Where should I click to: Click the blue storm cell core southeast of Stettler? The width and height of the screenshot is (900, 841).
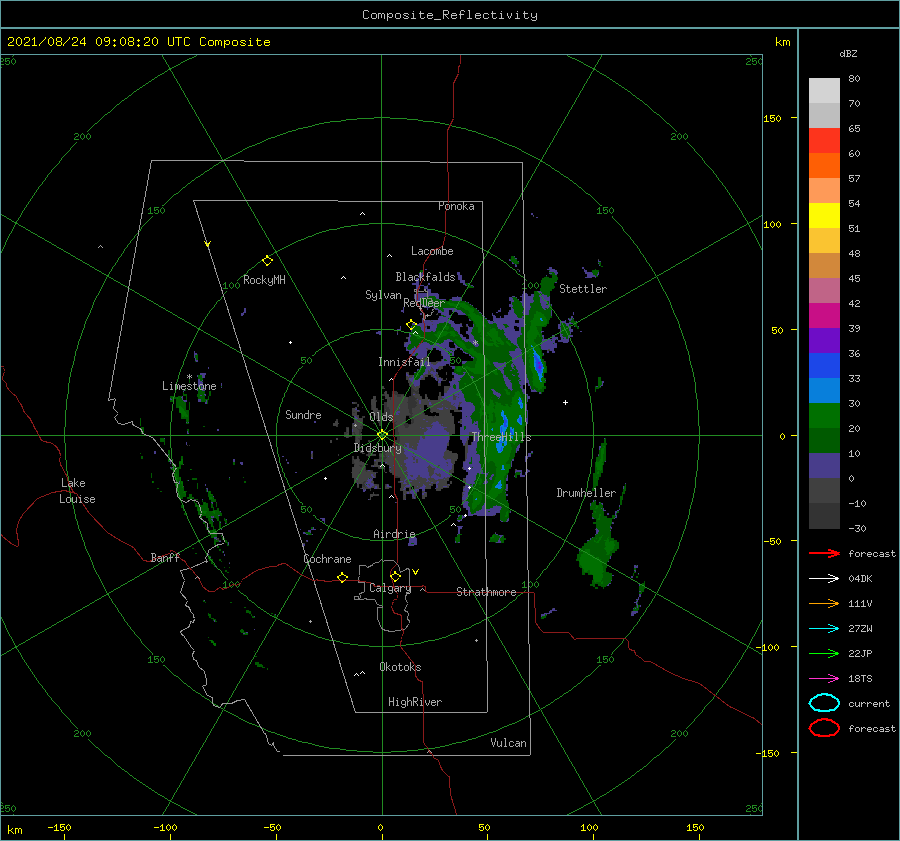pyautogui.click(x=538, y=365)
